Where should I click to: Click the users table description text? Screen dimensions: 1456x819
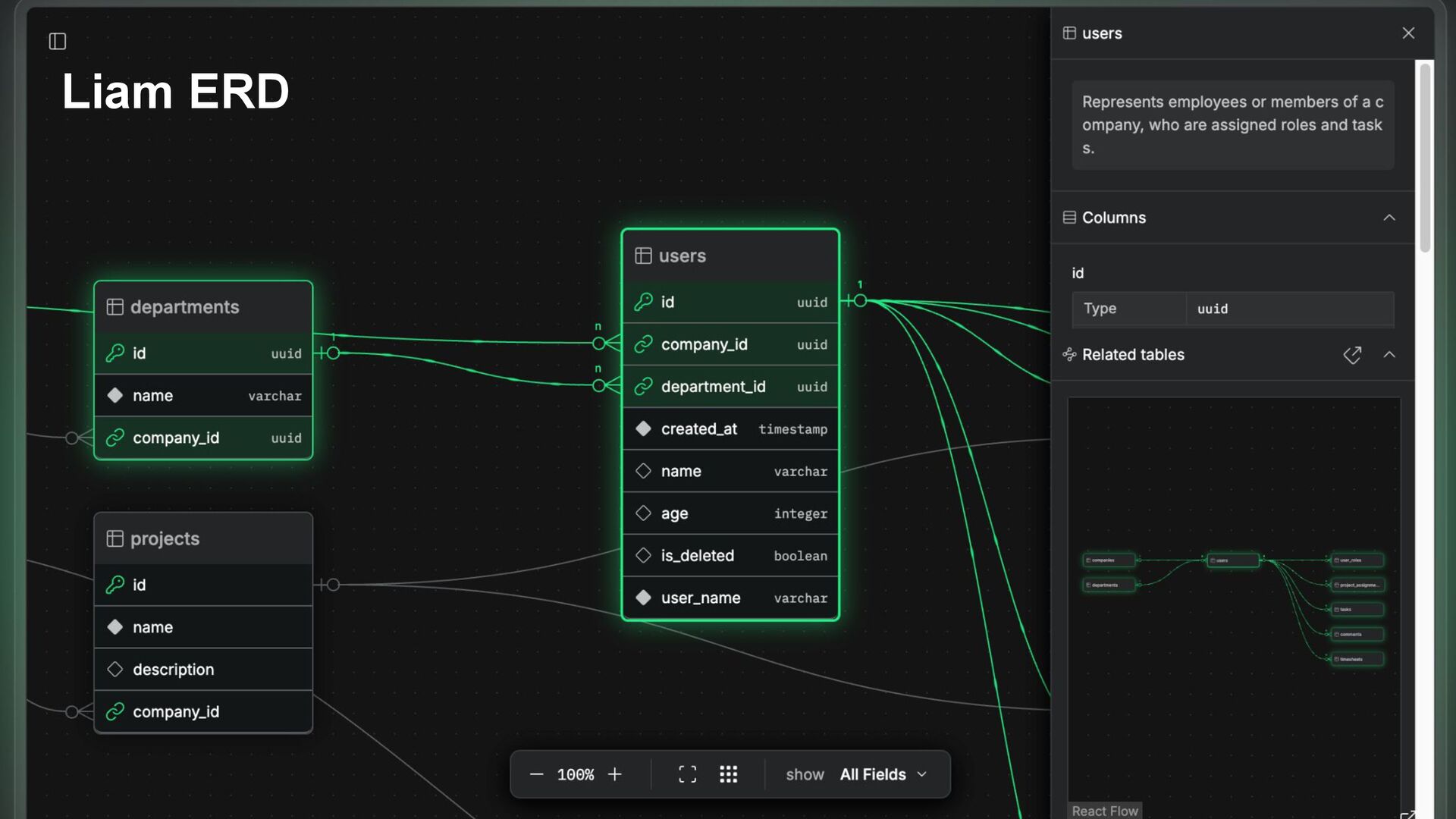pyautogui.click(x=1233, y=125)
